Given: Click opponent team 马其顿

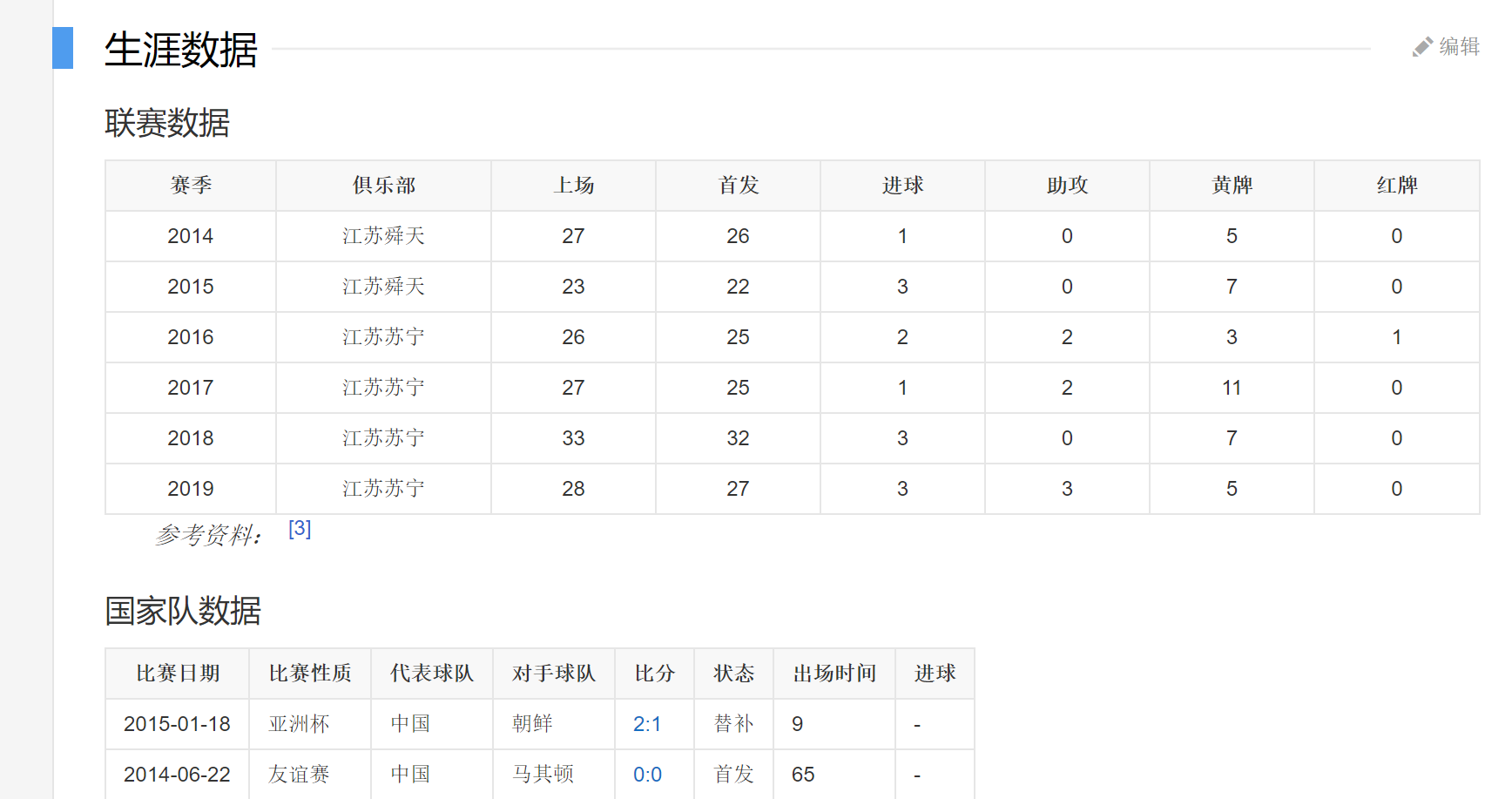Looking at the screenshot, I should (x=543, y=775).
